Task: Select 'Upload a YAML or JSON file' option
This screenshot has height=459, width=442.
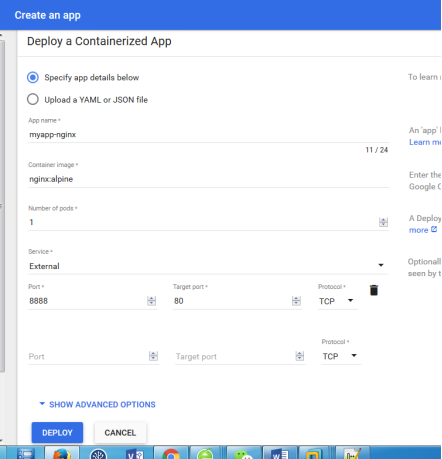Action: point(33,99)
